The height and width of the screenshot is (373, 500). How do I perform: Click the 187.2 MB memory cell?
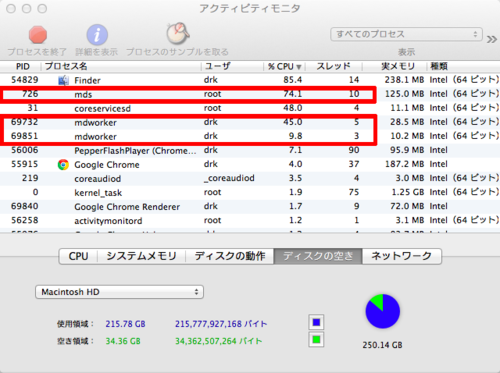pyautogui.click(x=404, y=164)
